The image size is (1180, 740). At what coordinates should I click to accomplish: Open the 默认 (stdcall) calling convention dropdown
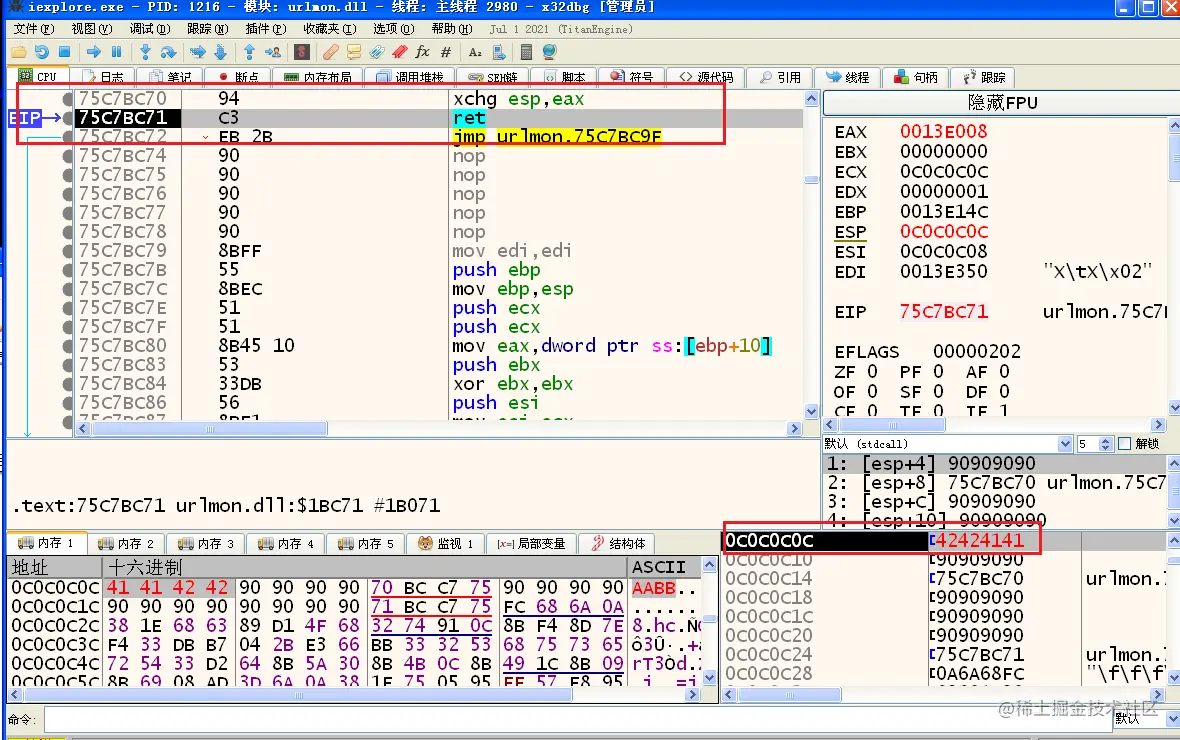coord(947,444)
